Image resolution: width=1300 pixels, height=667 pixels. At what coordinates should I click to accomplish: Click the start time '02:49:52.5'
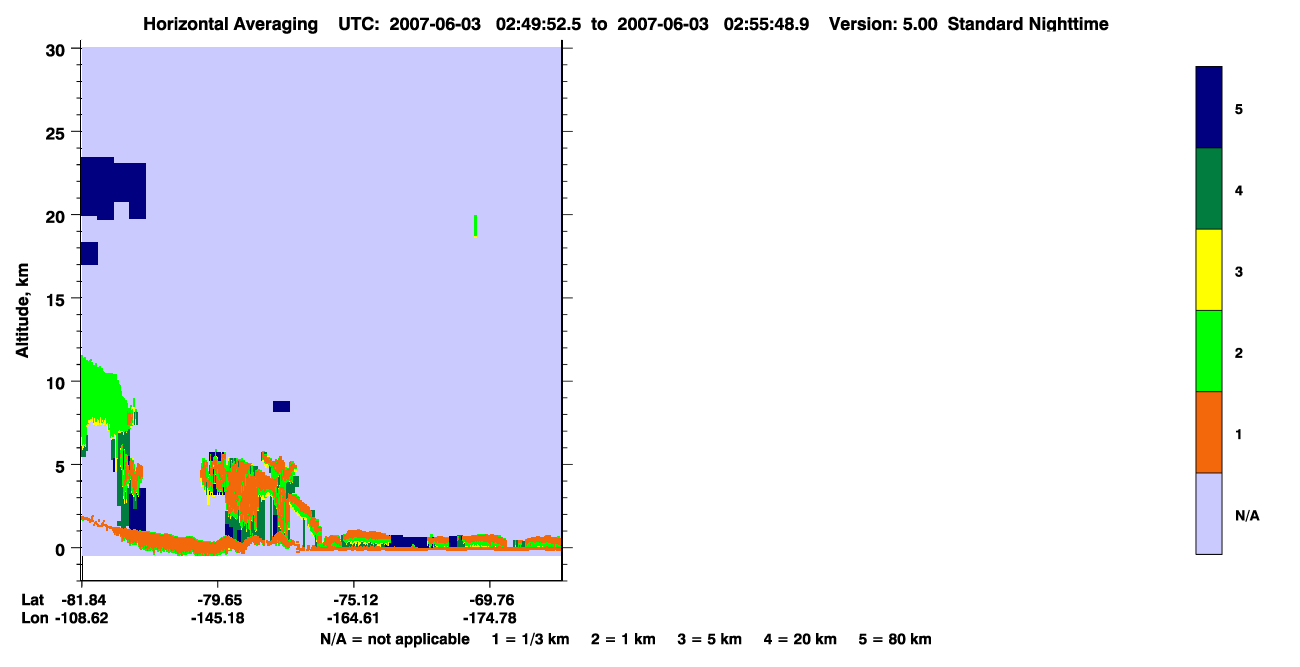[541, 24]
